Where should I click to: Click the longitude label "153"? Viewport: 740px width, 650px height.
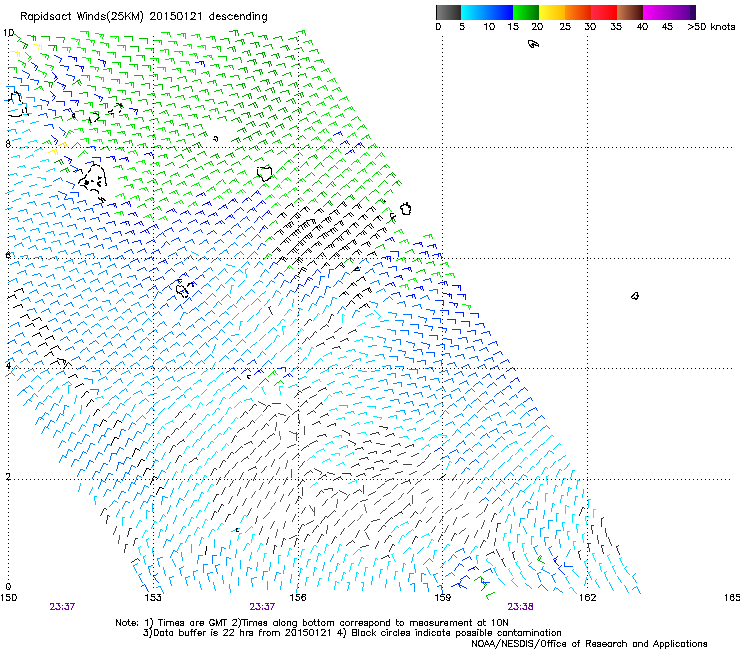click(153, 598)
